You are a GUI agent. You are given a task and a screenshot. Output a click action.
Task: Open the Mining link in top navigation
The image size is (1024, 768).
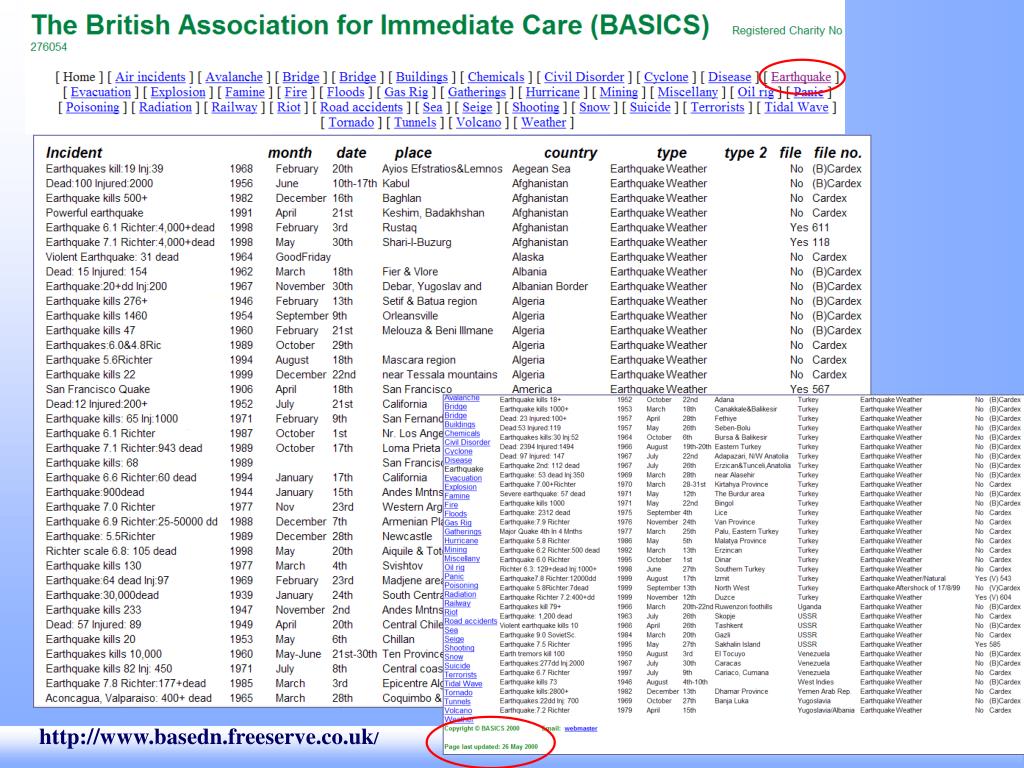point(618,92)
